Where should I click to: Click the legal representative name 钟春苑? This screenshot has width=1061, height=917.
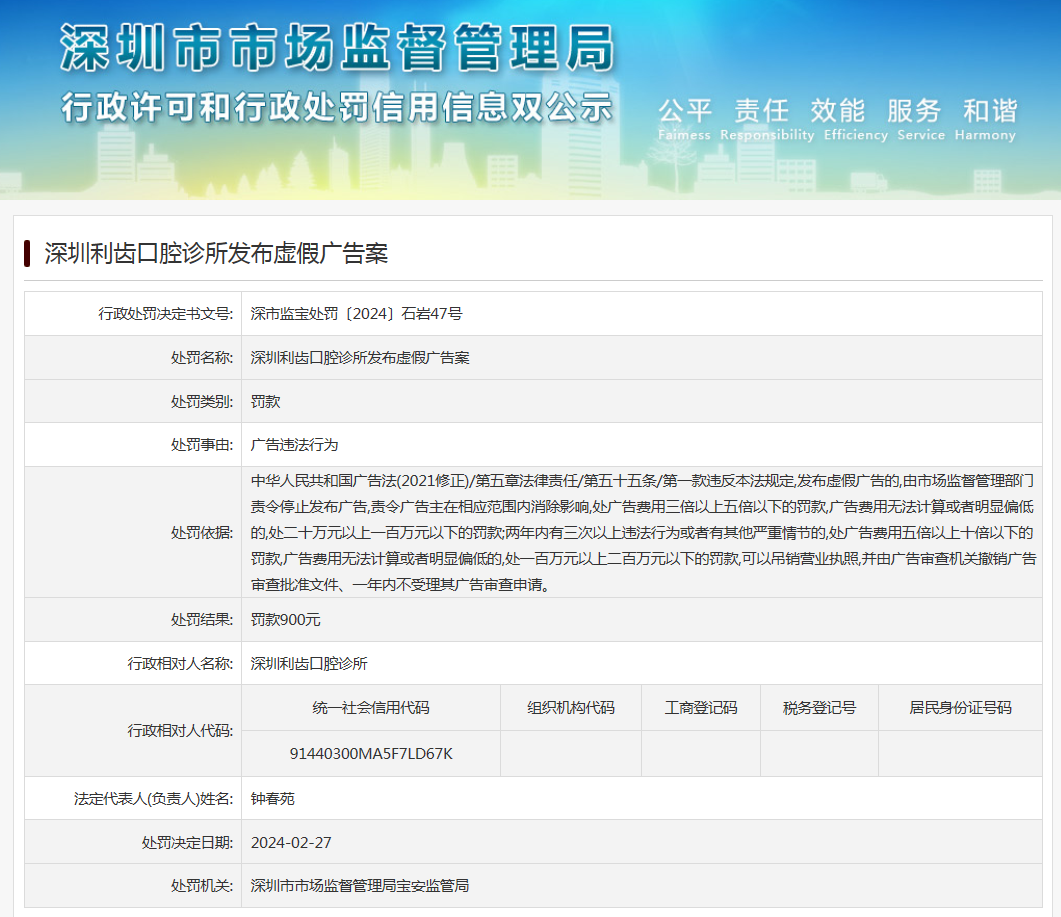click(273, 799)
